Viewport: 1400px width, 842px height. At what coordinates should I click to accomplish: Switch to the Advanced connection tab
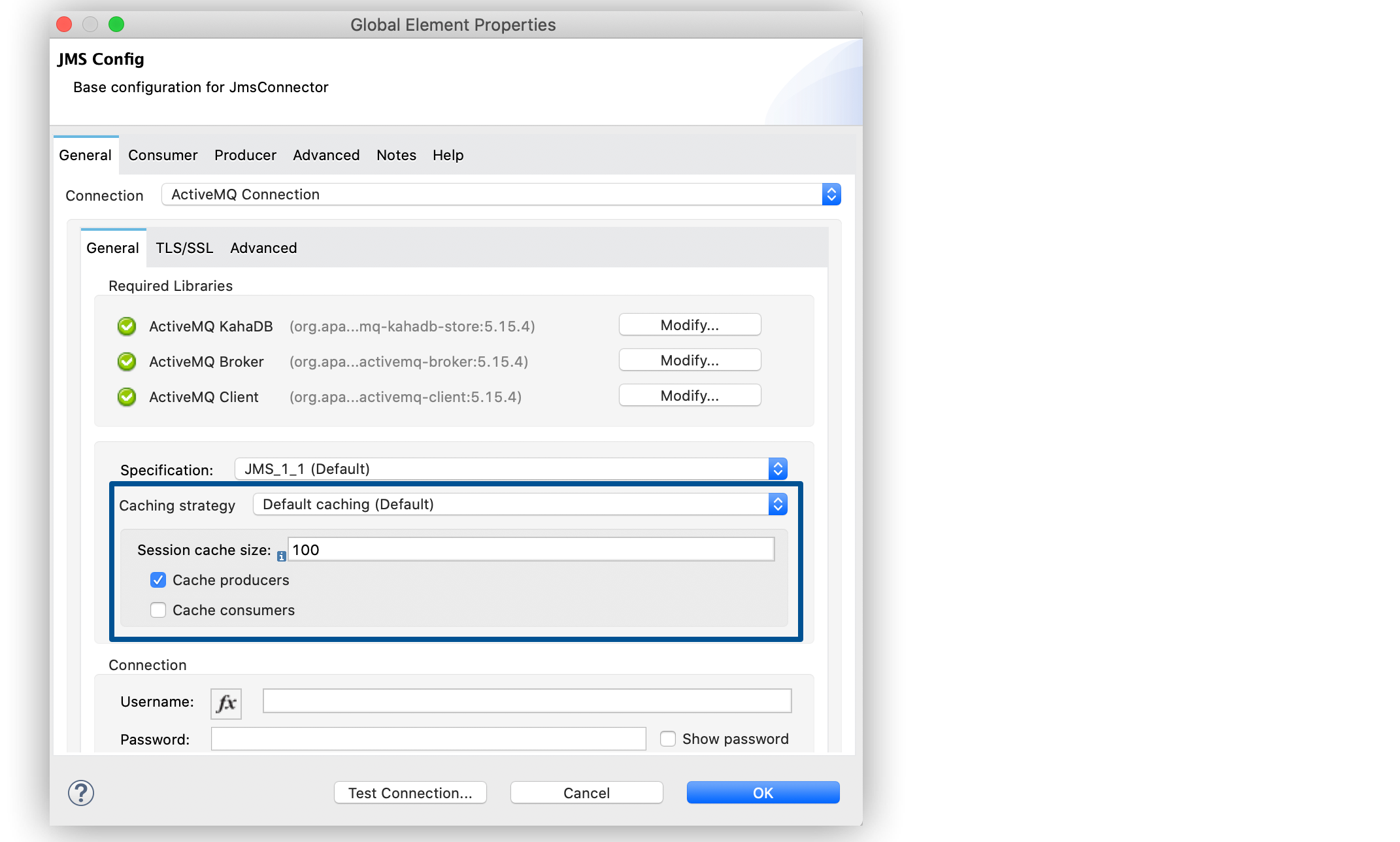click(262, 247)
